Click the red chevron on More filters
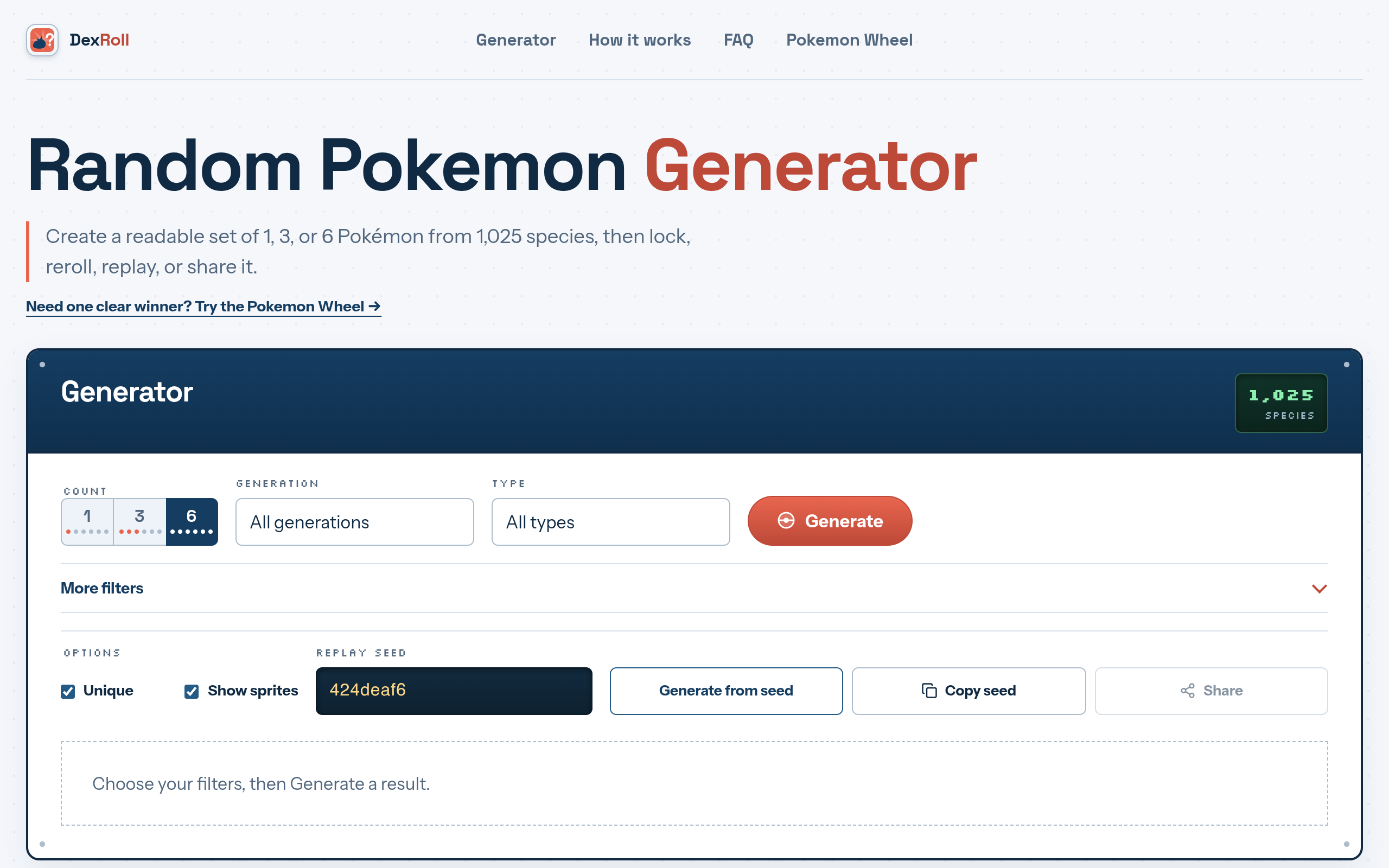Screen dimensions: 1389x868 [x=1320, y=589]
